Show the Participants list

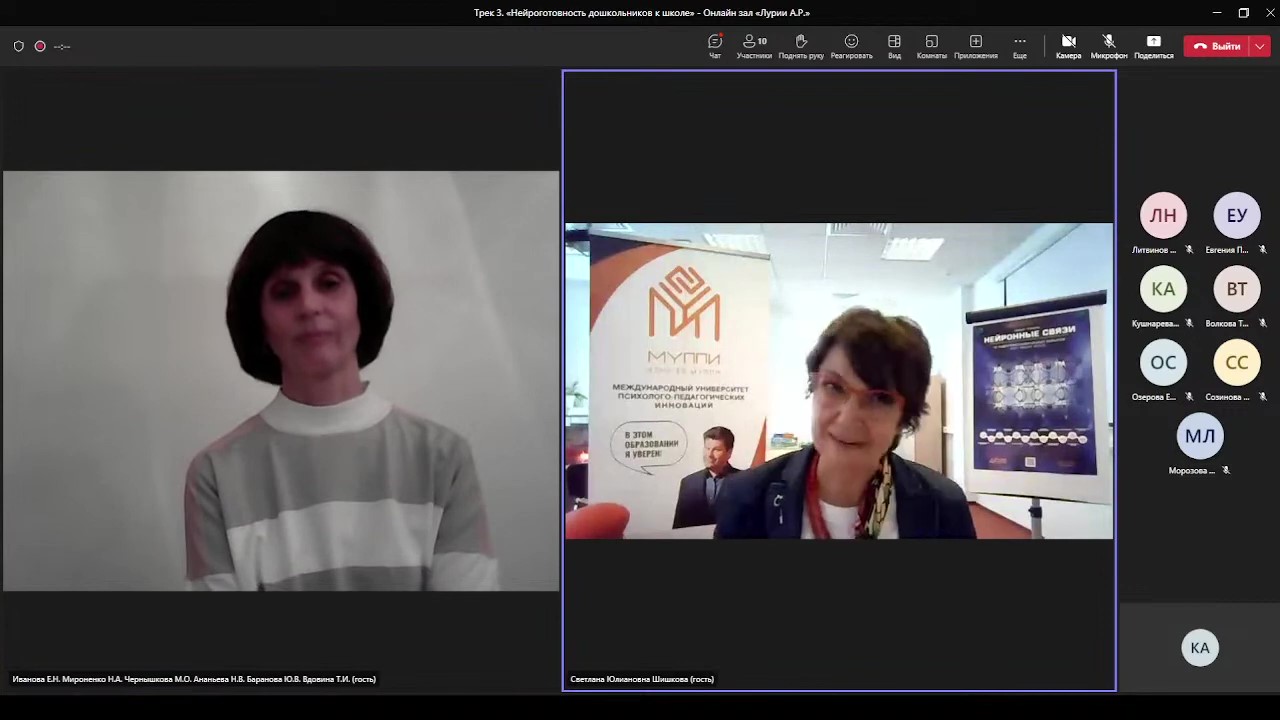754,46
